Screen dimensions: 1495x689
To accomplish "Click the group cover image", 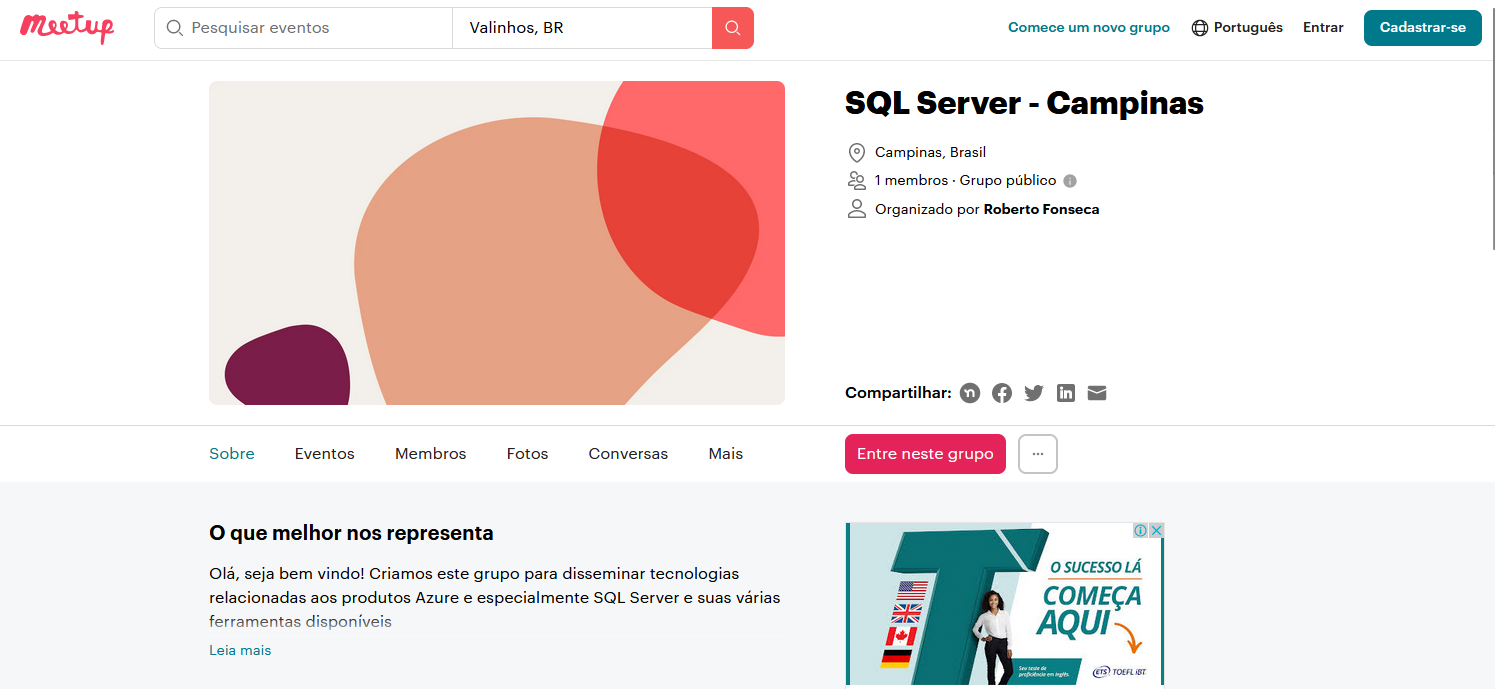I will click(x=496, y=243).
